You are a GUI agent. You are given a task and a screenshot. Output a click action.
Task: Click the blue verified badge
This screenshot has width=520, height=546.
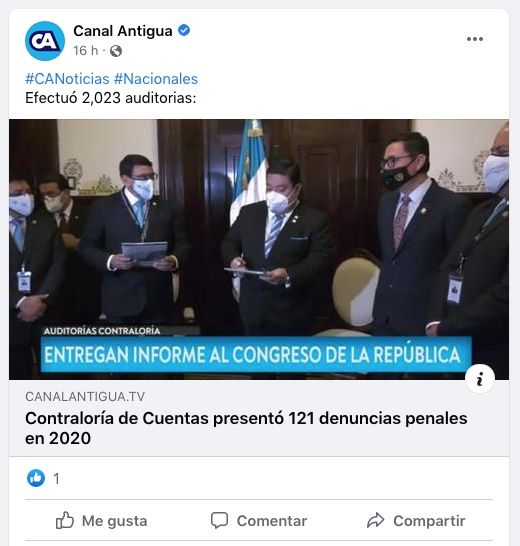pyautogui.click(x=184, y=30)
